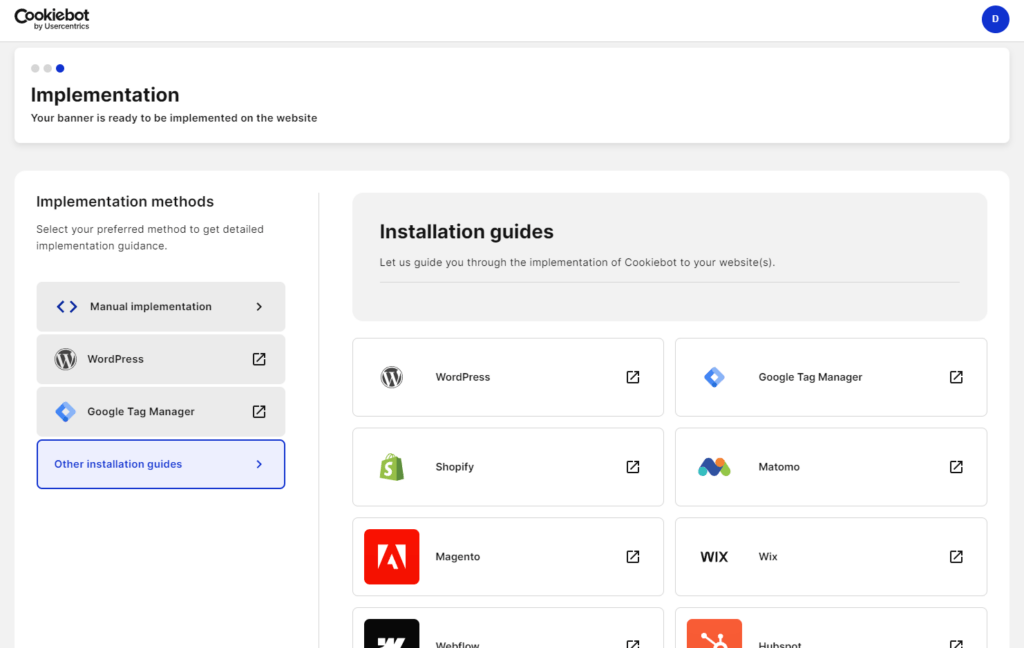Click the Hubspot logo
The image size is (1024, 648).
tap(714, 634)
